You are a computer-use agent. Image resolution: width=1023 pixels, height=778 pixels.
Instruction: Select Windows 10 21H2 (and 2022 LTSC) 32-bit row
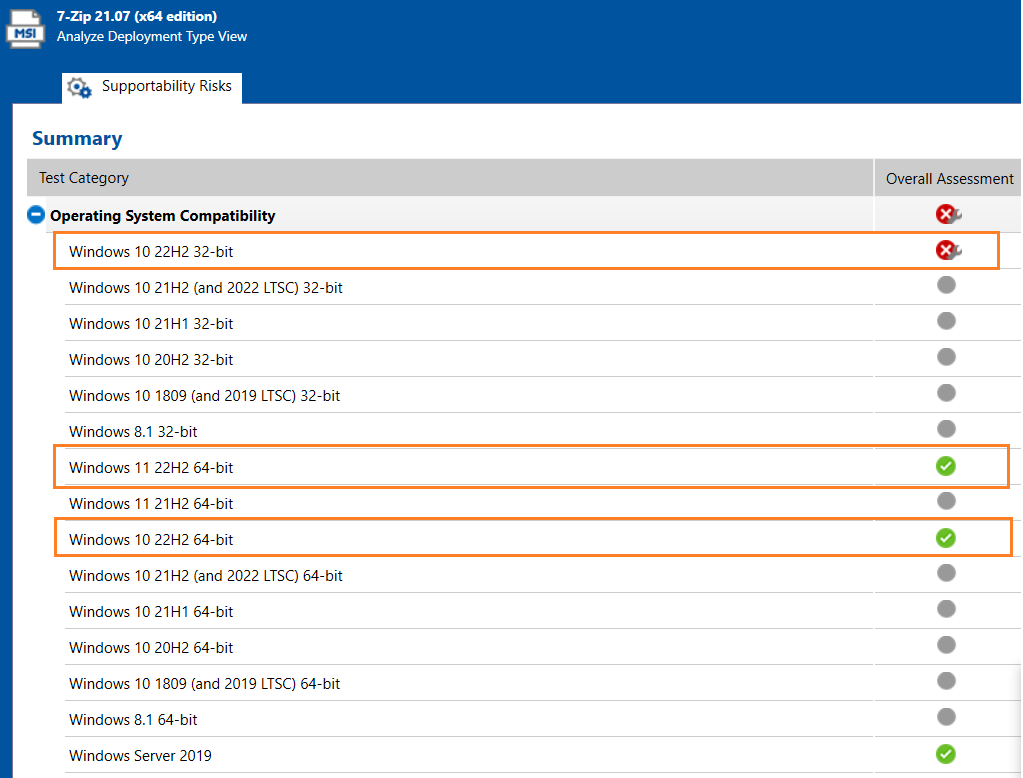pyautogui.click(x=205, y=288)
